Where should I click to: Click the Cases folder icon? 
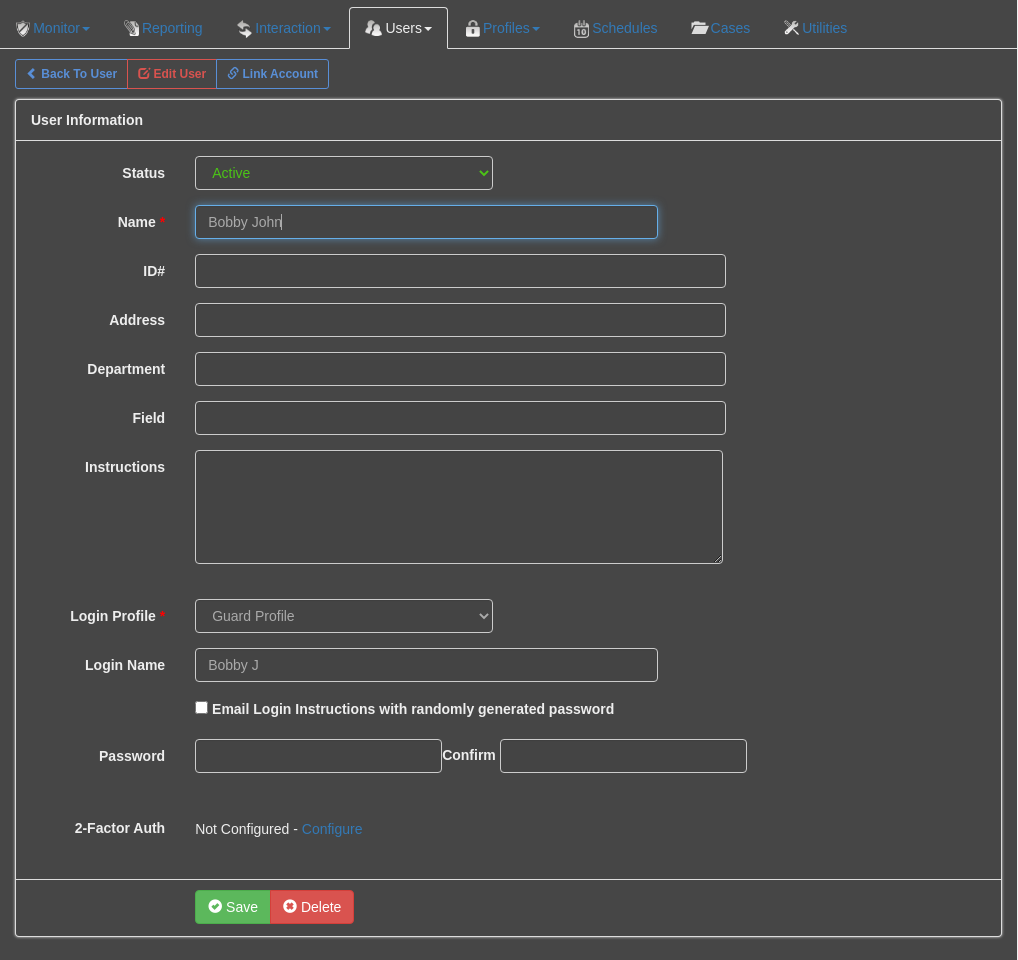[x=699, y=28]
